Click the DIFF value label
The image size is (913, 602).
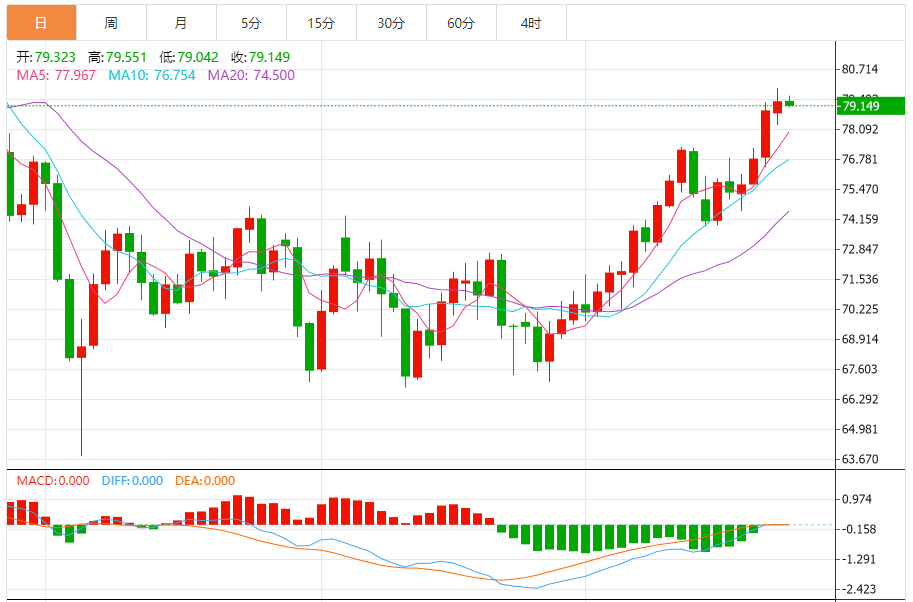[x=132, y=481]
